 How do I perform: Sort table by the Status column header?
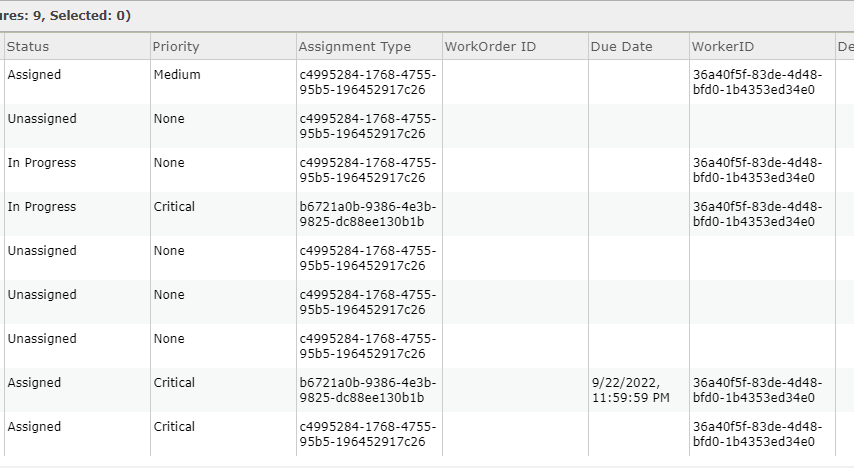pyautogui.click(x=77, y=47)
